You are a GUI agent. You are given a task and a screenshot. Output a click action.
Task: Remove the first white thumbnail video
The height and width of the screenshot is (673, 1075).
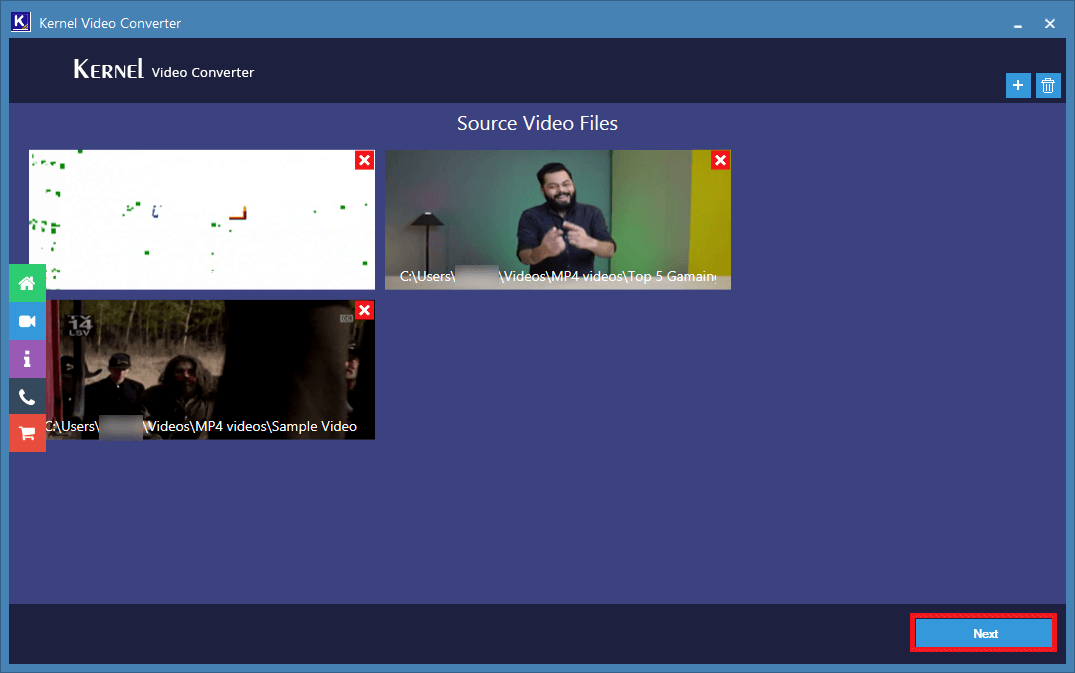(365, 160)
